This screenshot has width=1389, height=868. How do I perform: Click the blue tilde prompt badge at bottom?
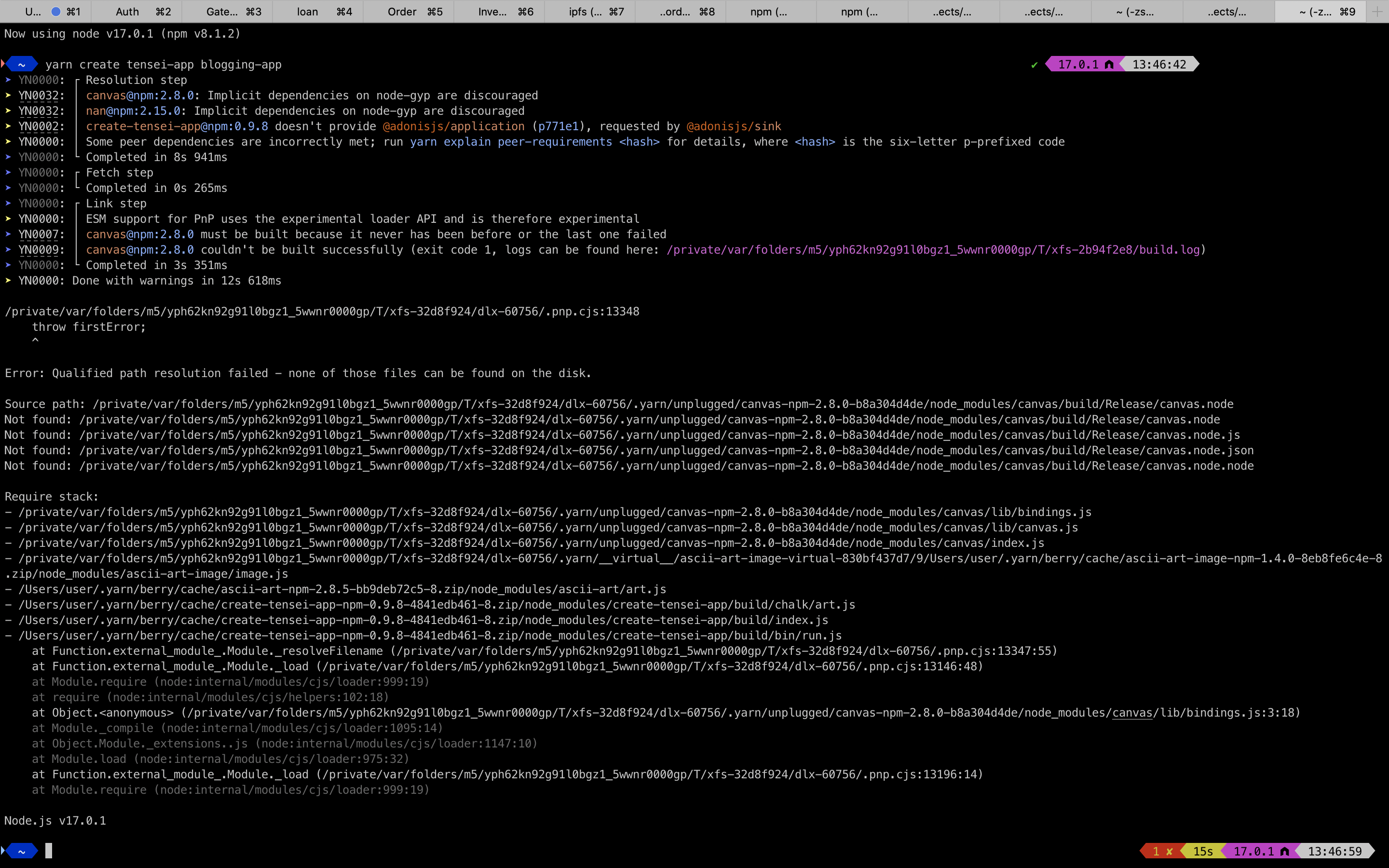(x=21, y=850)
